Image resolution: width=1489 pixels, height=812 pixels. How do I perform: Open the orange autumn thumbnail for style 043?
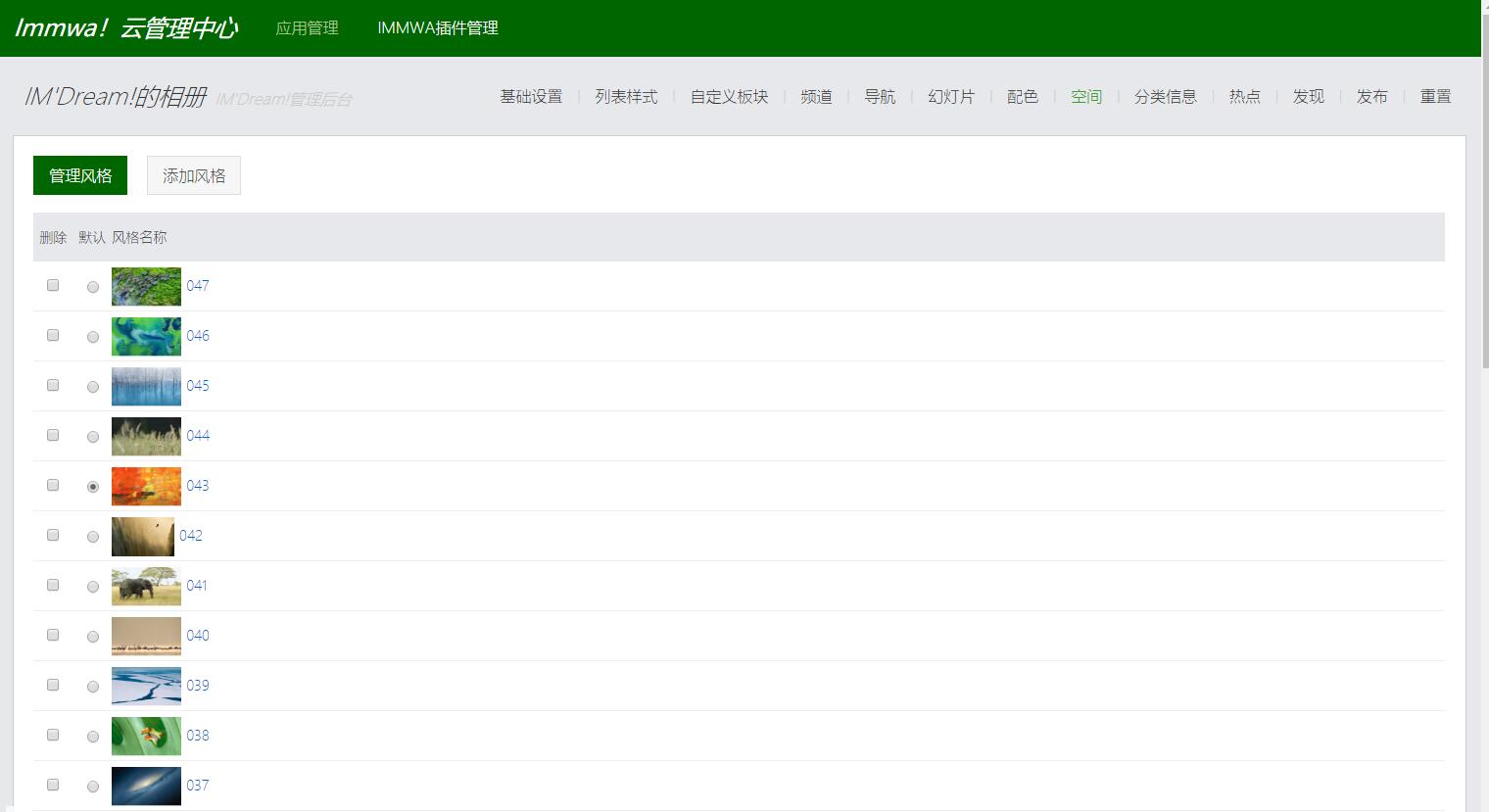point(146,486)
